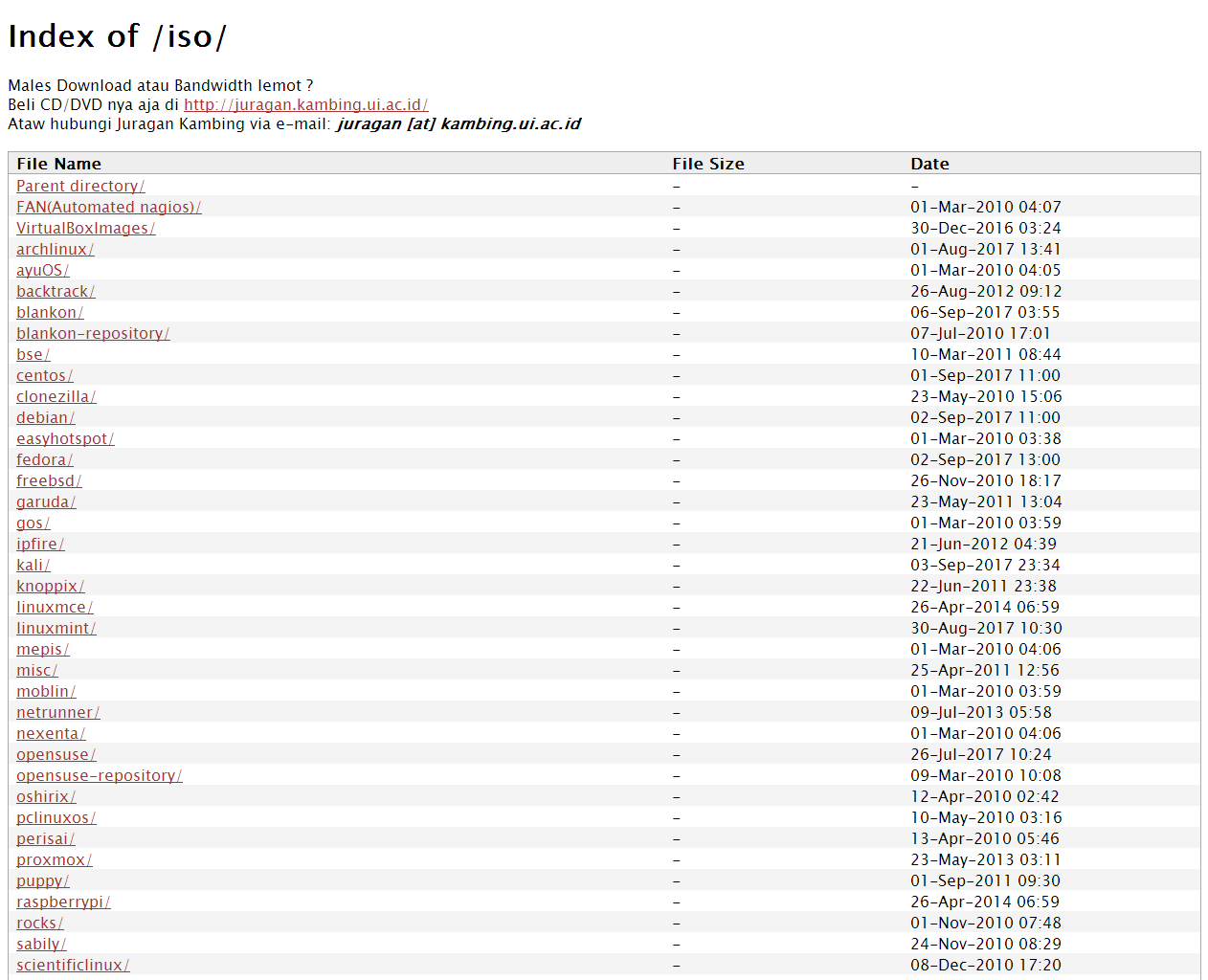Click the Index of /iso/ heading
The width and height of the screenshot is (1208, 980).
pos(117,36)
